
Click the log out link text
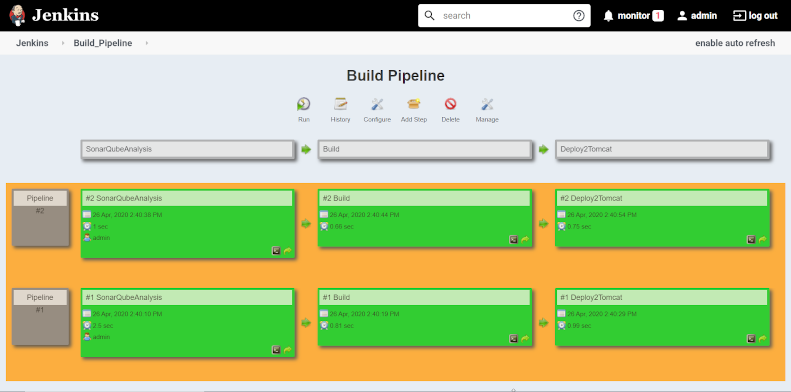click(x=763, y=16)
